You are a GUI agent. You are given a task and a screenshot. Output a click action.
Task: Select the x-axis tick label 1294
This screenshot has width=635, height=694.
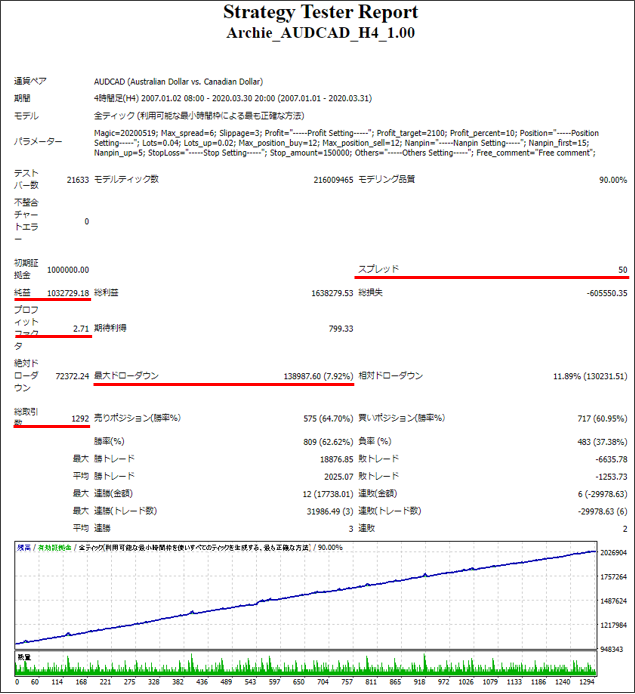coord(587,682)
